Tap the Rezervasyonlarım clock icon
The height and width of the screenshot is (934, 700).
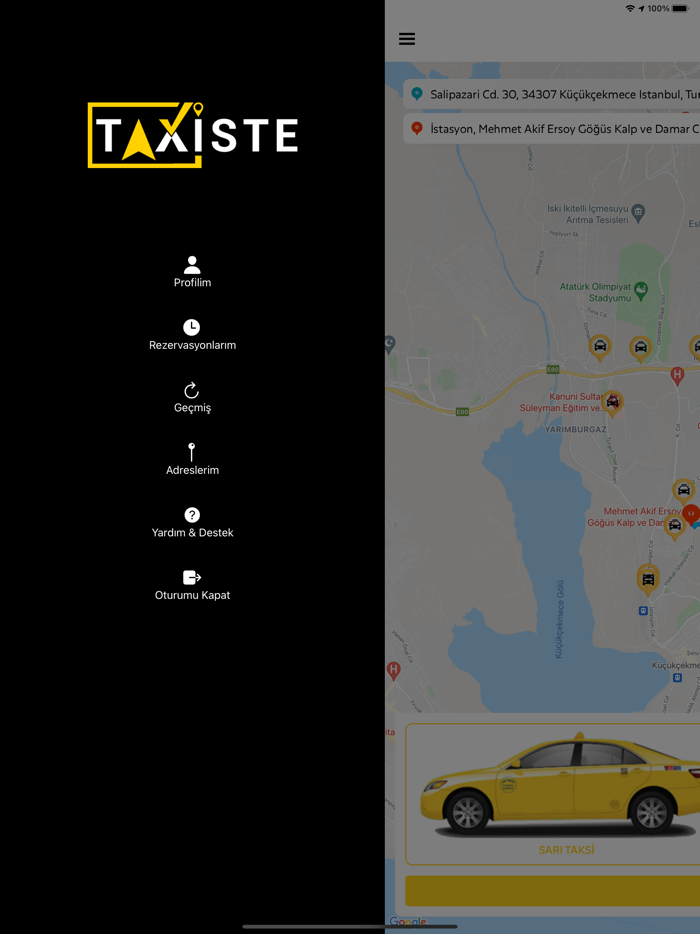tap(191, 327)
